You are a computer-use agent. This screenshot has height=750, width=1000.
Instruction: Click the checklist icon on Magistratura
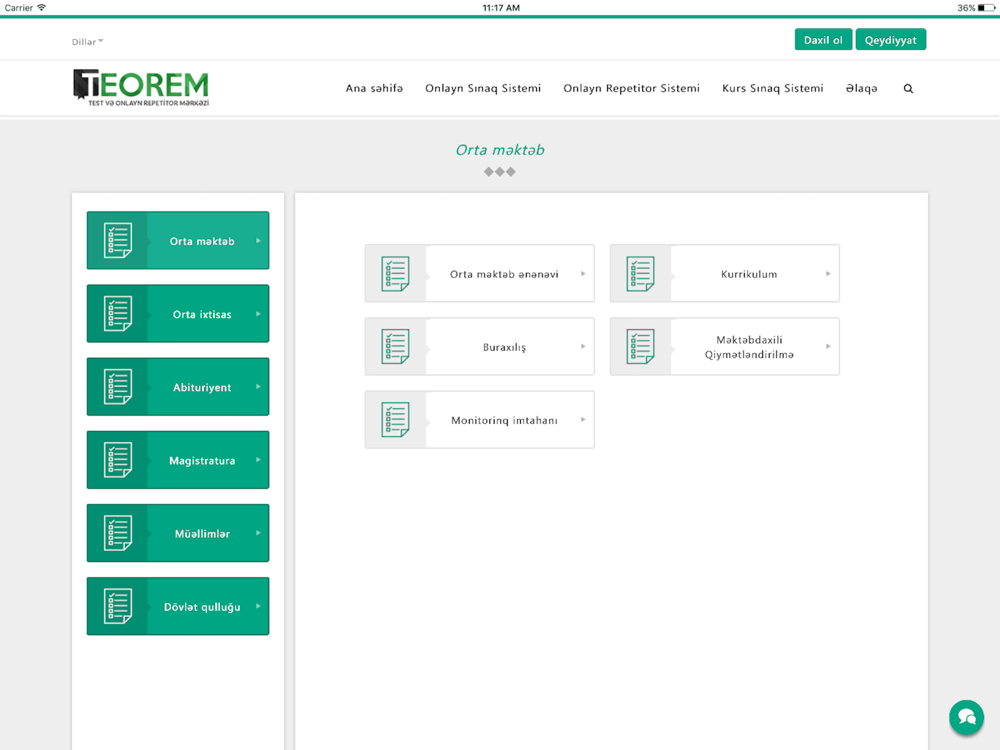(118, 460)
